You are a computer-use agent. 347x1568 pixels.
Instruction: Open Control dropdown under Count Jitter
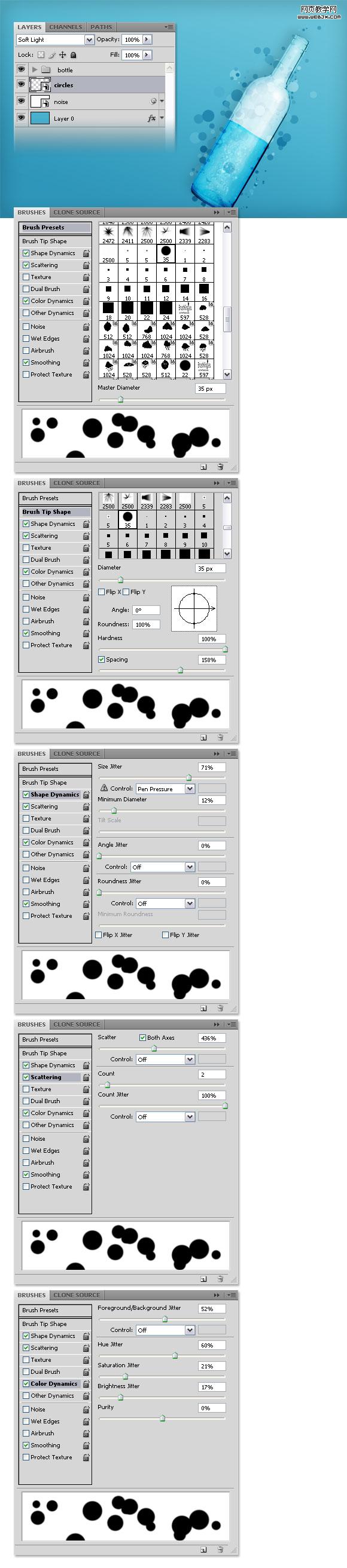pyautogui.click(x=190, y=1117)
